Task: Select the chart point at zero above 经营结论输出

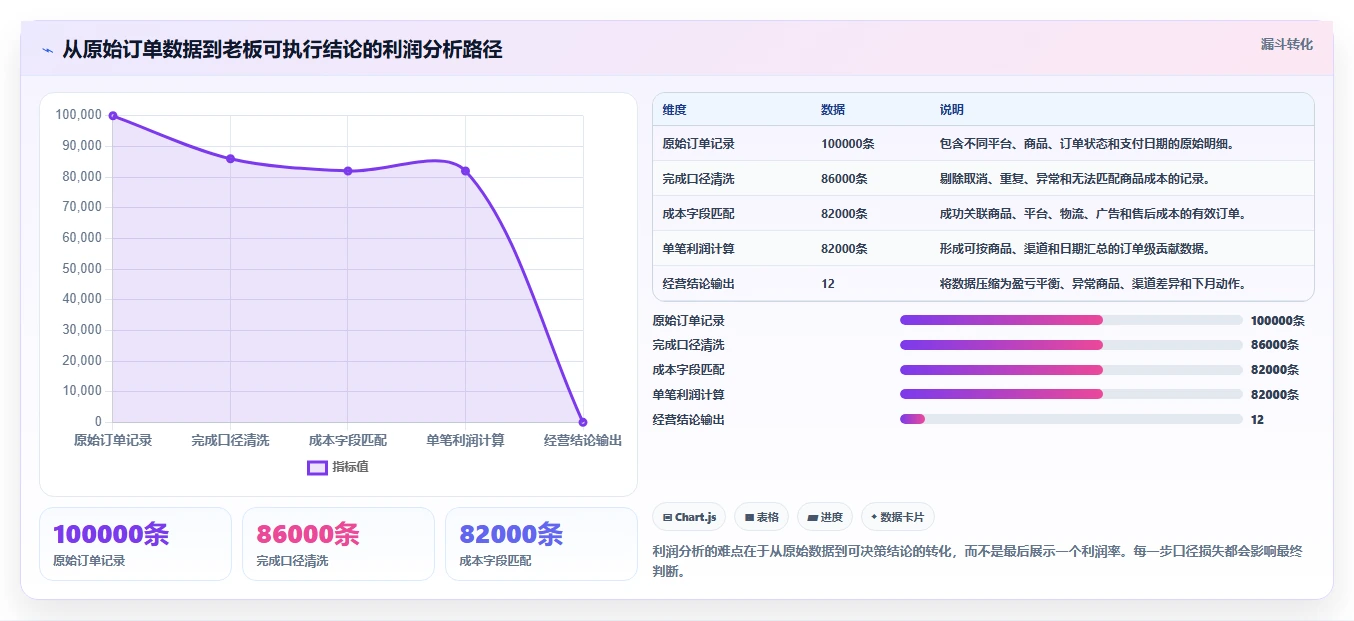Action: 583,422
